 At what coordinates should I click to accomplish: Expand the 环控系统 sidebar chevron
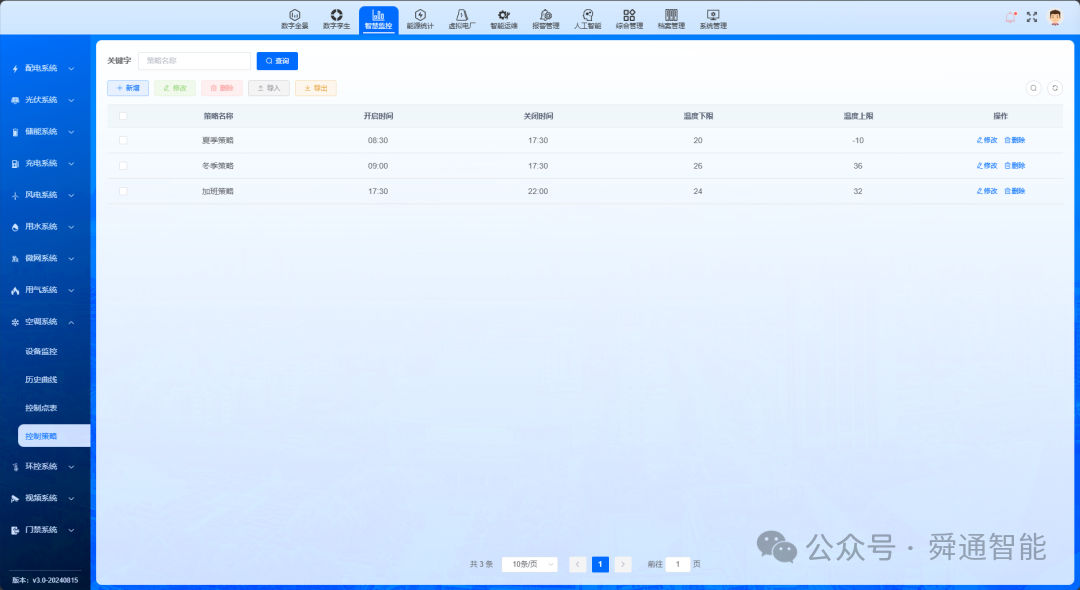(x=71, y=467)
